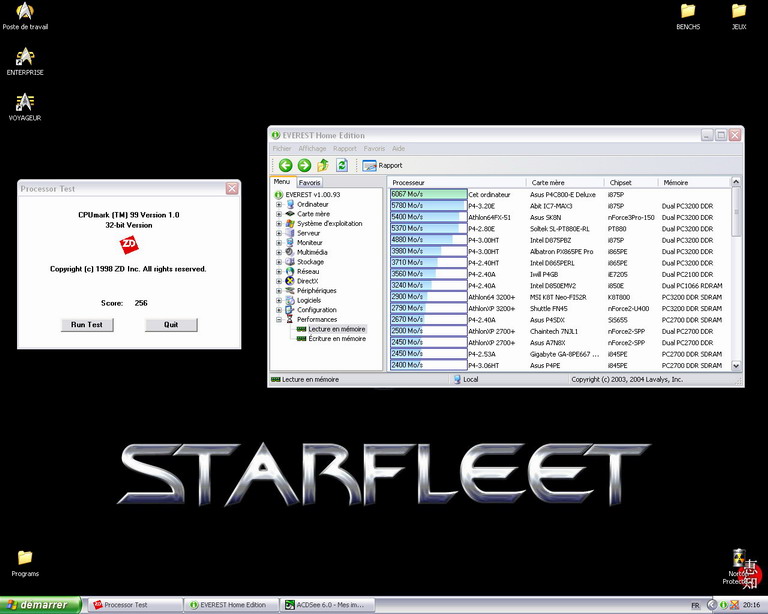Open the JEUX desktop folder

pyautogui.click(x=739, y=17)
